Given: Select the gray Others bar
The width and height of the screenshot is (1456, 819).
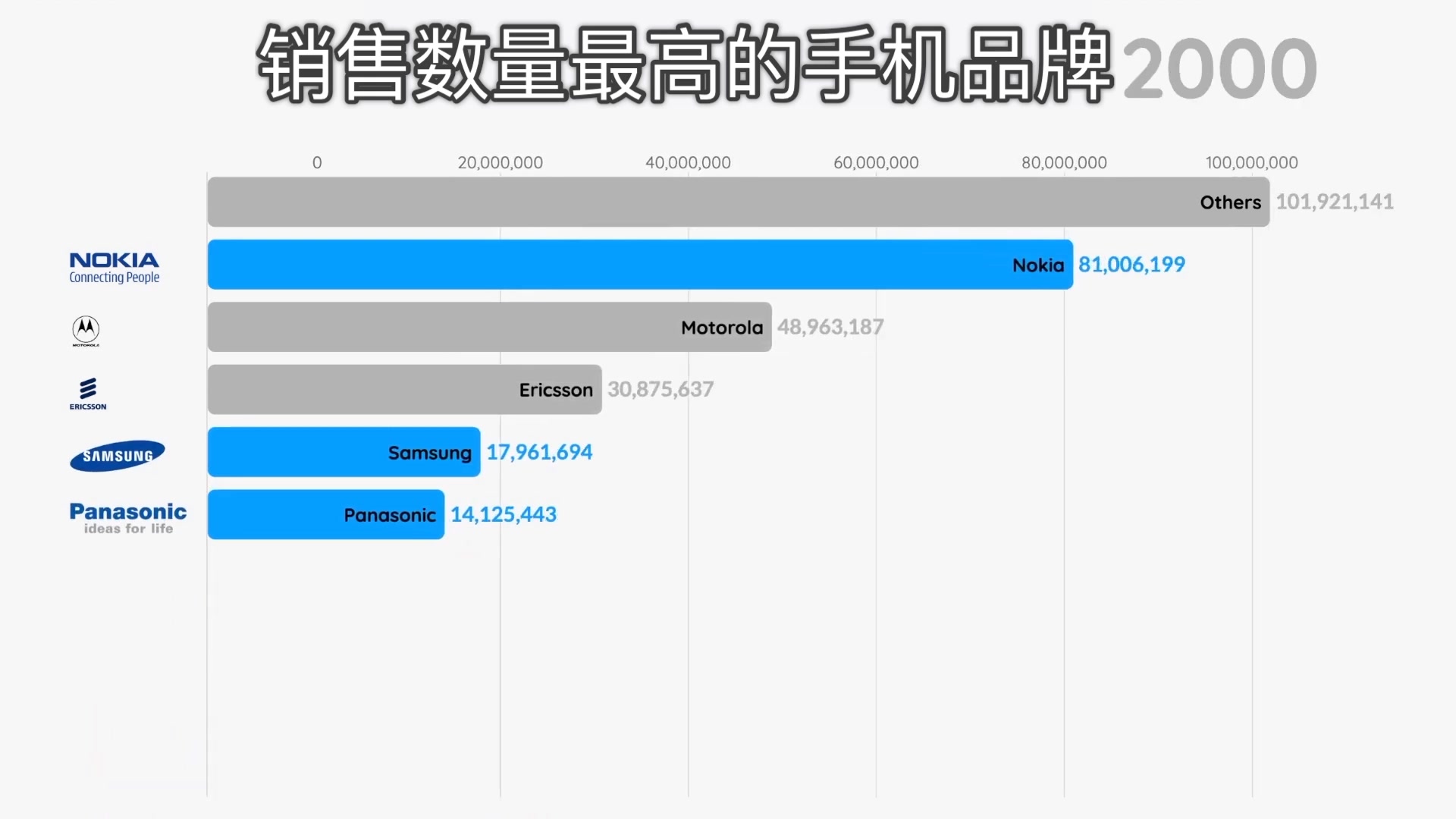Looking at the screenshot, I should (x=739, y=202).
